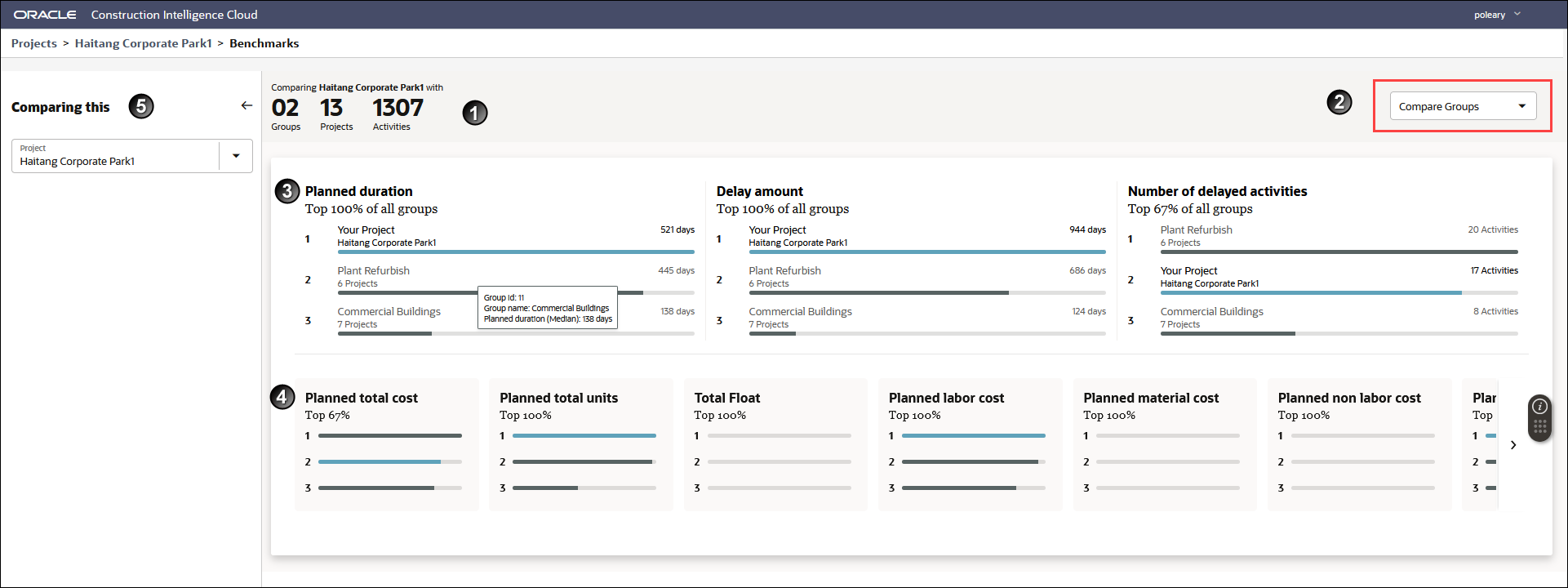Open the Planned total units card

tap(581, 444)
